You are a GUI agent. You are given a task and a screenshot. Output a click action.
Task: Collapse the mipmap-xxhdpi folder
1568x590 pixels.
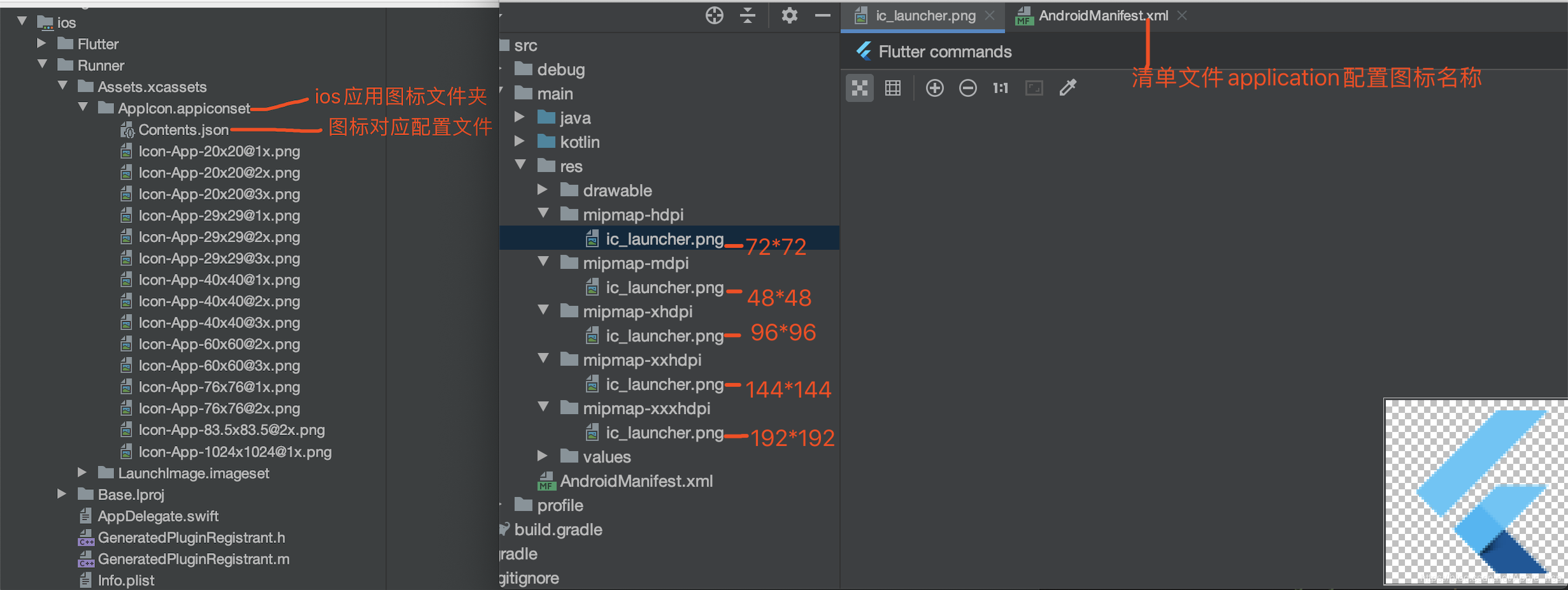click(543, 359)
